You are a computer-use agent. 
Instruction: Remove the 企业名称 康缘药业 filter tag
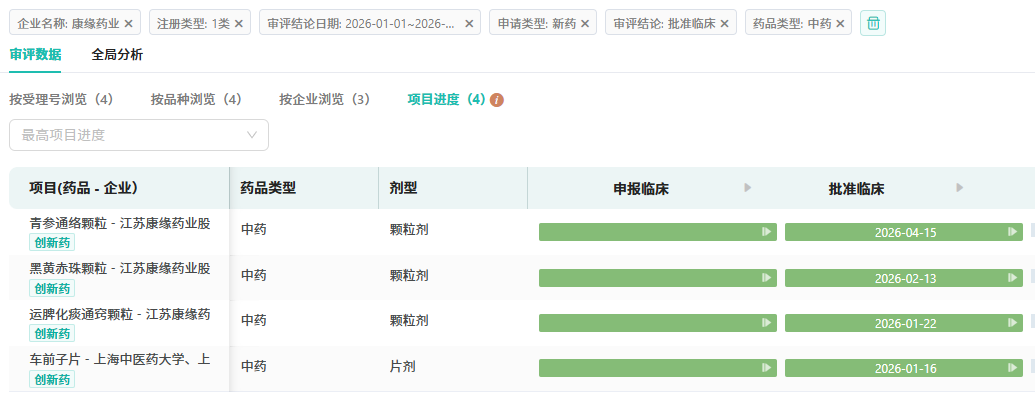point(128,23)
